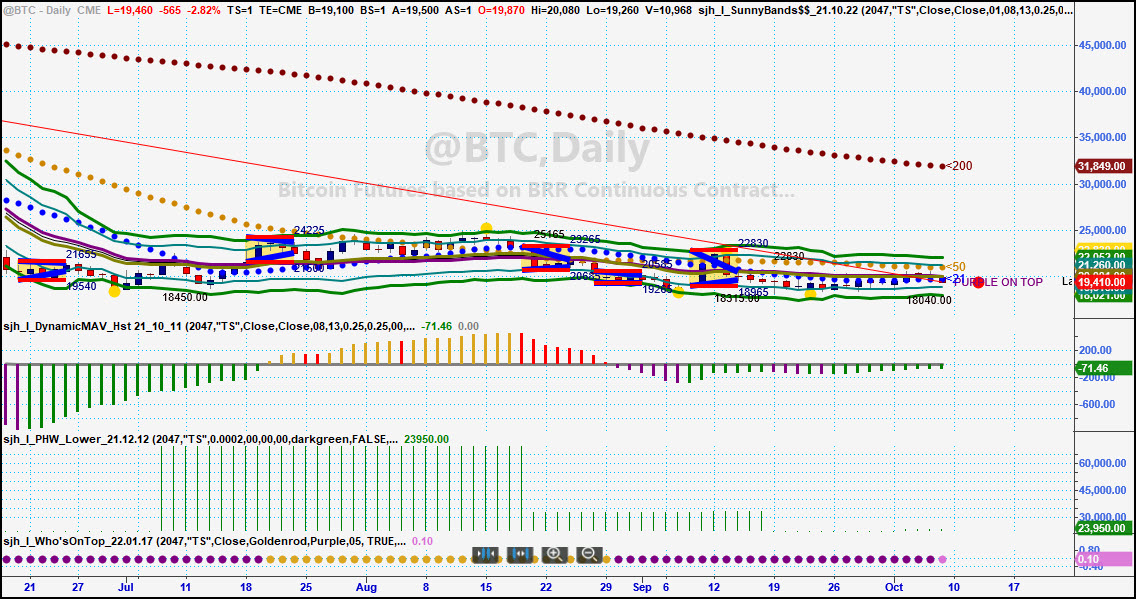The image size is (1136, 599).
Task: Click the increase bar spacing icon
Action: tap(520, 555)
